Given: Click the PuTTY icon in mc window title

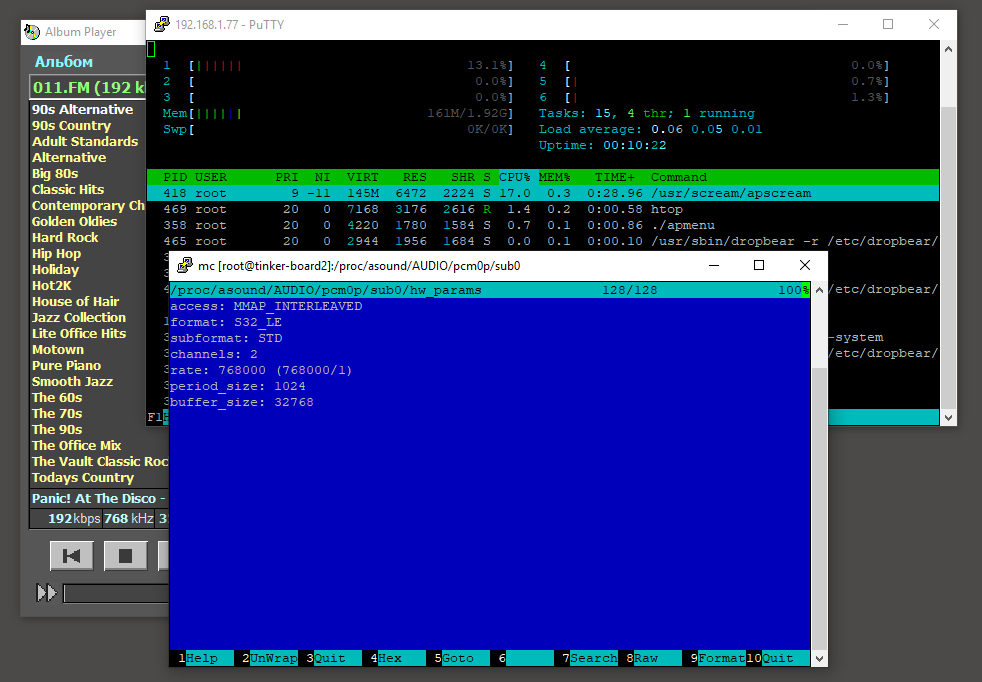Looking at the screenshot, I should pyautogui.click(x=183, y=266).
